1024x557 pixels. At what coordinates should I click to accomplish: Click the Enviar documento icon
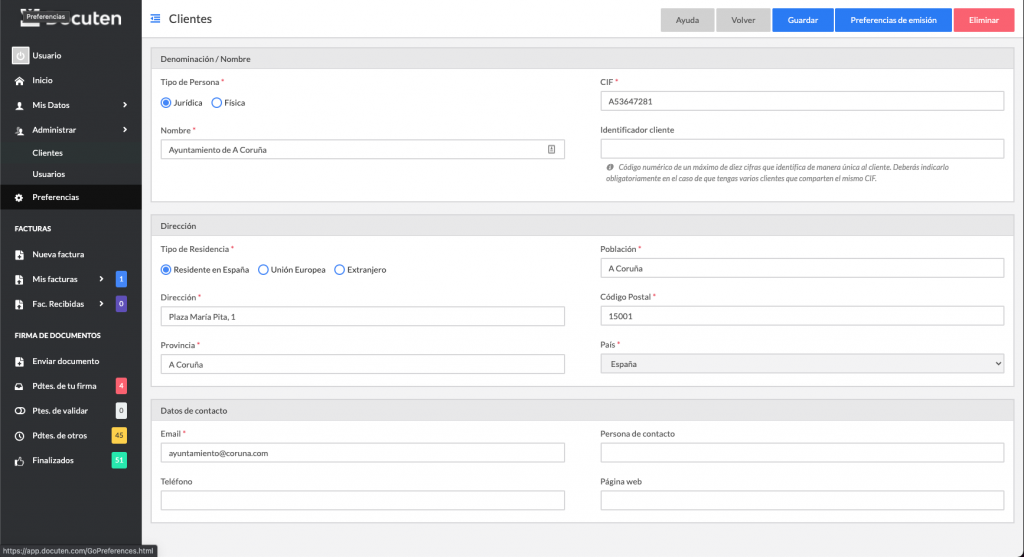(20, 362)
